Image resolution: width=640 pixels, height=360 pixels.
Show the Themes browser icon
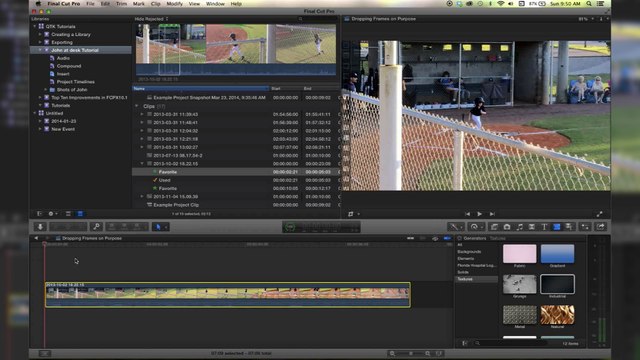(569, 227)
